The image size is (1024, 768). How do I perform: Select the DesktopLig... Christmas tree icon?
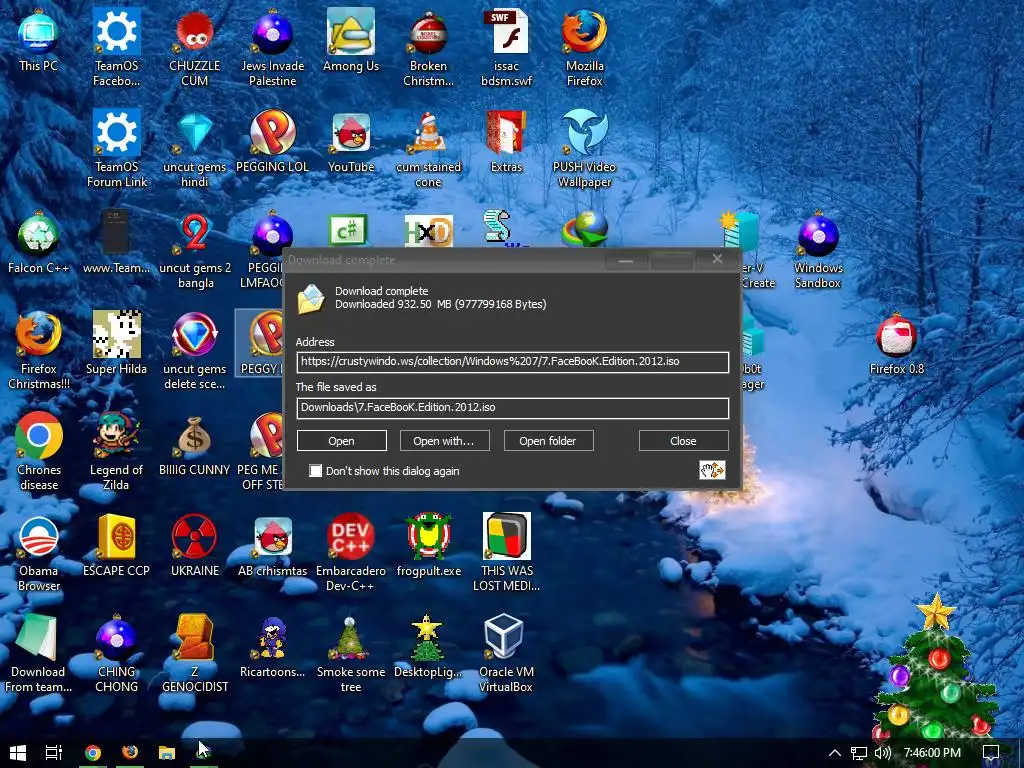click(x=428, y=647)
